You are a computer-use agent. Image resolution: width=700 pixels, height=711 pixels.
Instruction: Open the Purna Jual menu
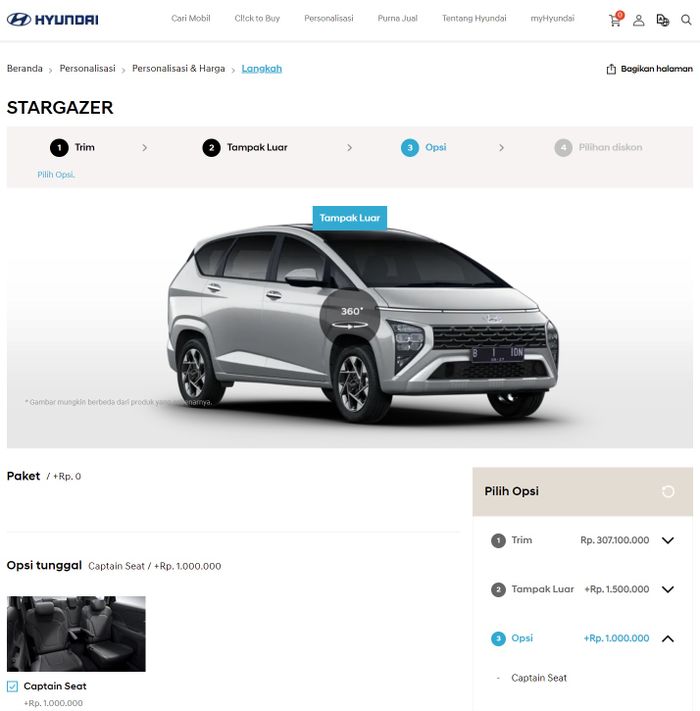tap(398, 19)
